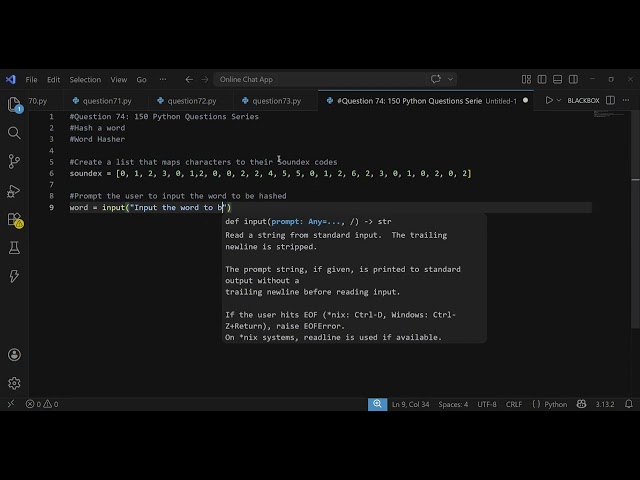Image resolution: width=640 pixels, height=480 pixels.
Task: Open the Manage gear menu
Action: click(x=14, y=383)
